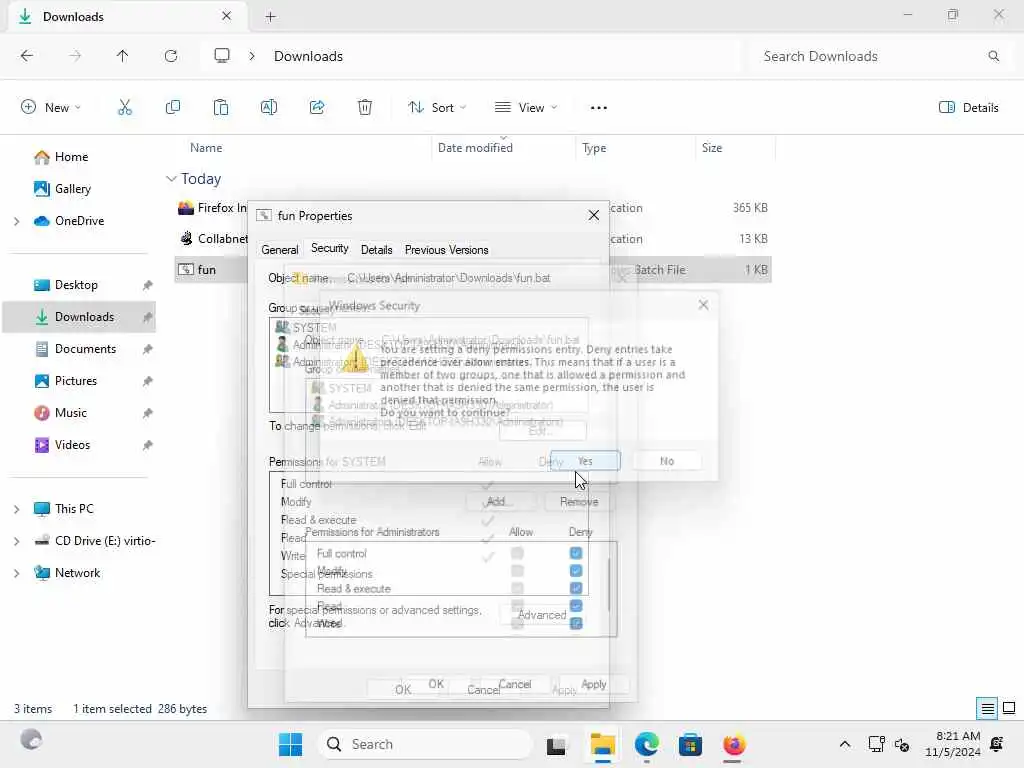
Task: Click the Add button in permissions dialog
Action: point(500,502)
